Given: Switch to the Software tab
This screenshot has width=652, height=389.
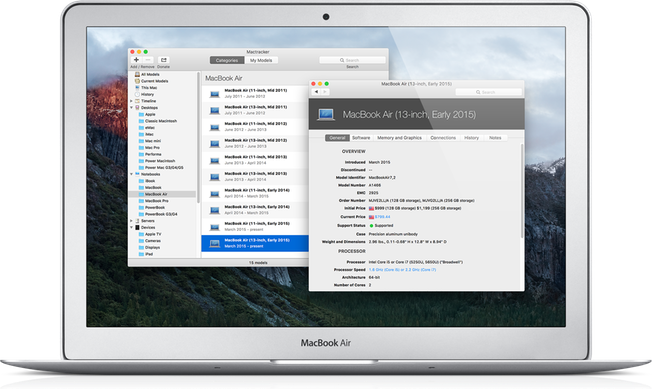Looking at the screenshot, I should click(361, 138).
